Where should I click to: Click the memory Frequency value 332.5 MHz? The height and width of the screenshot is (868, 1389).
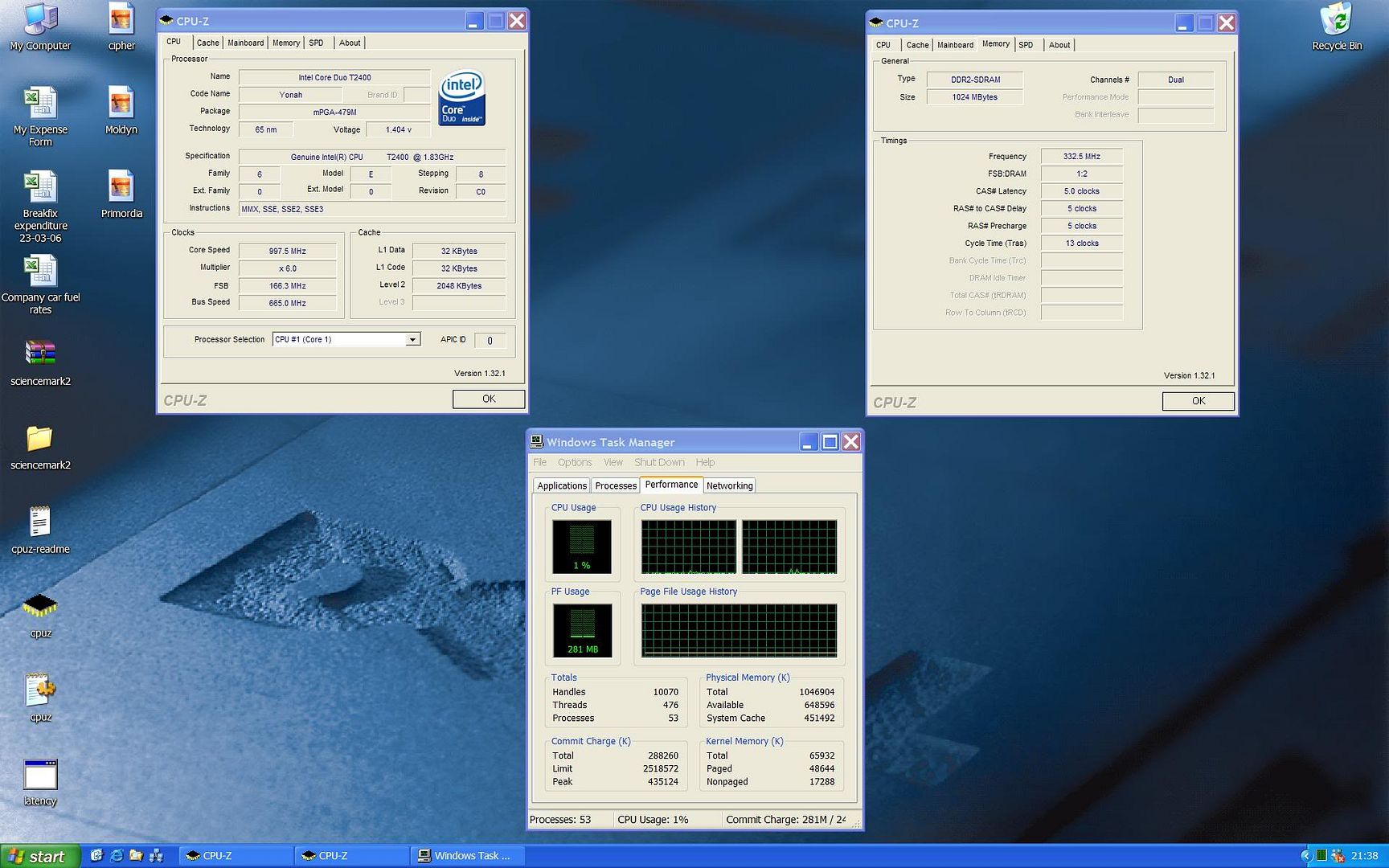(1082, 156)
